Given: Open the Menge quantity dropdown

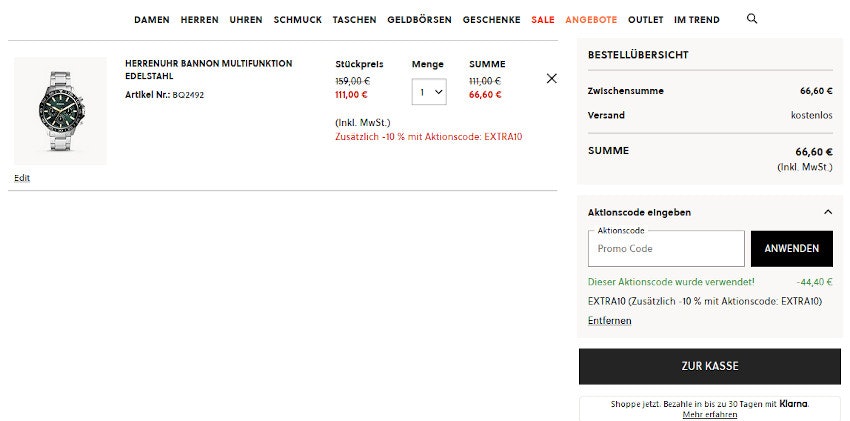Looking at the screenshot, I should coord(429,92).
